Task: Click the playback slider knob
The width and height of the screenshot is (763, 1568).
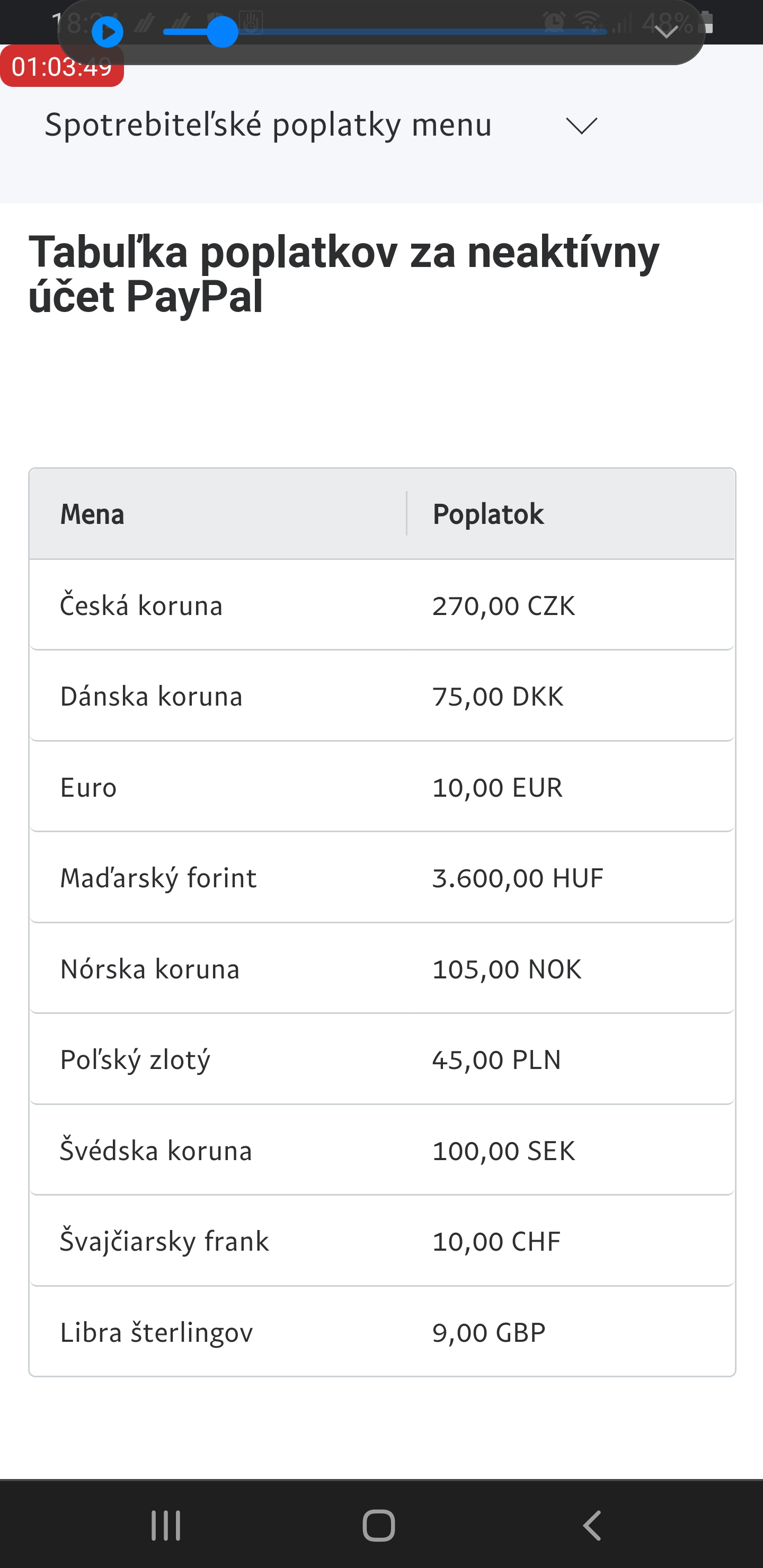Action: pyautogui.click(x=222, y=32)
